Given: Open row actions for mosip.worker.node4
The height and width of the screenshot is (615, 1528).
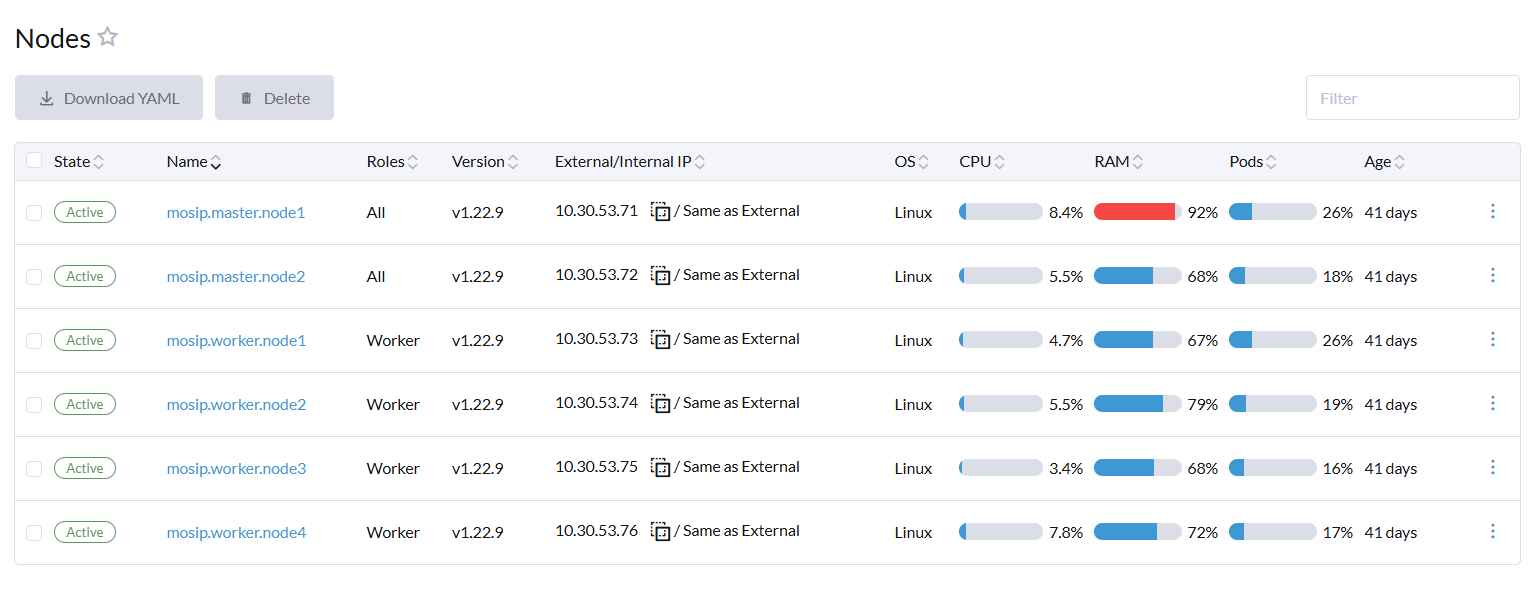Looking at the screenshot, I should 1492,531.
